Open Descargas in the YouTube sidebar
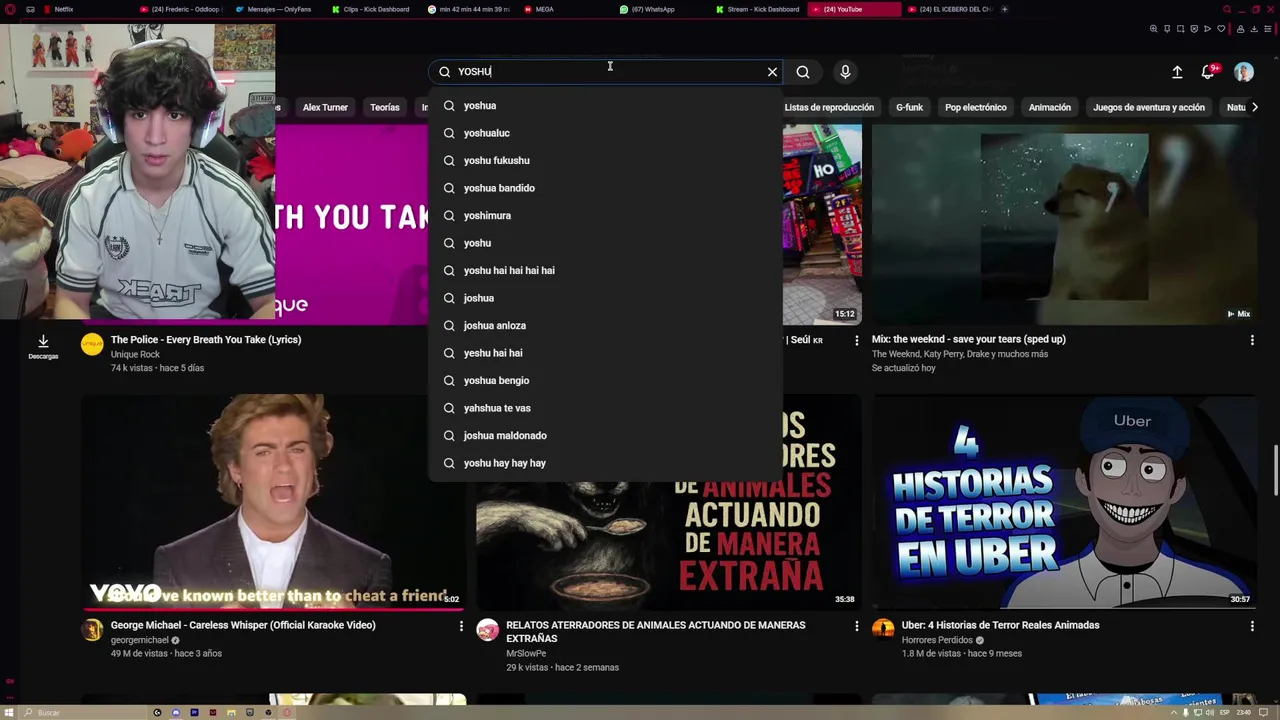This screenshot has width=1280, height=720. pos(43,346)
